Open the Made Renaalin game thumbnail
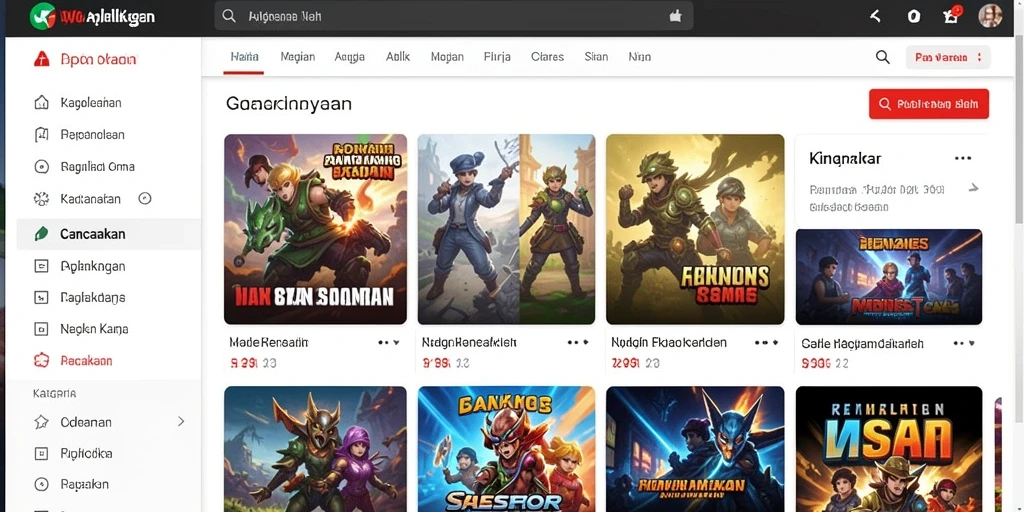Image resolution: width=1024 pixels, height=512 pixels. coord(315,229)
